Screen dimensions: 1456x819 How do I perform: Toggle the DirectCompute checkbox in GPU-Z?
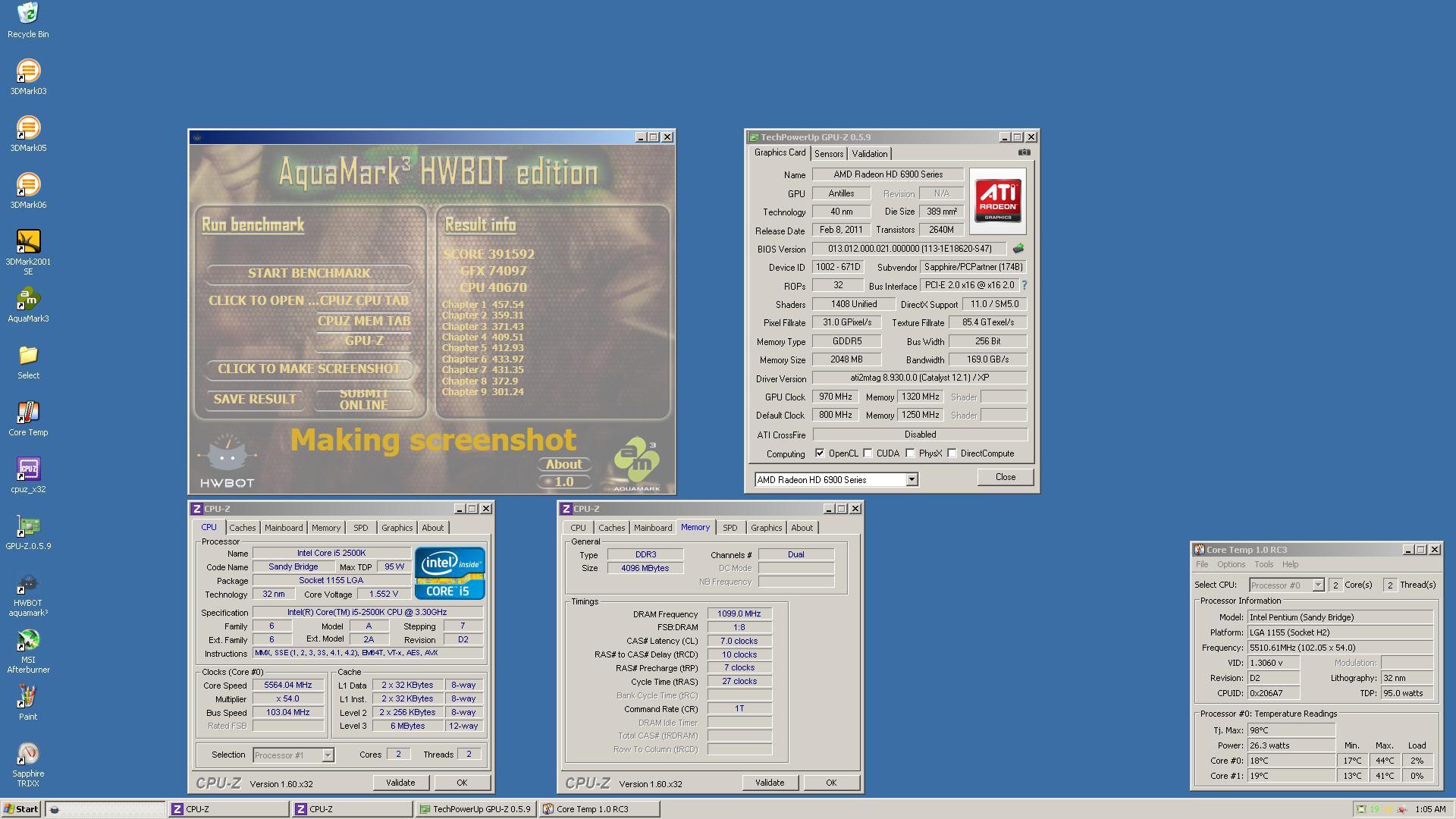952,453
